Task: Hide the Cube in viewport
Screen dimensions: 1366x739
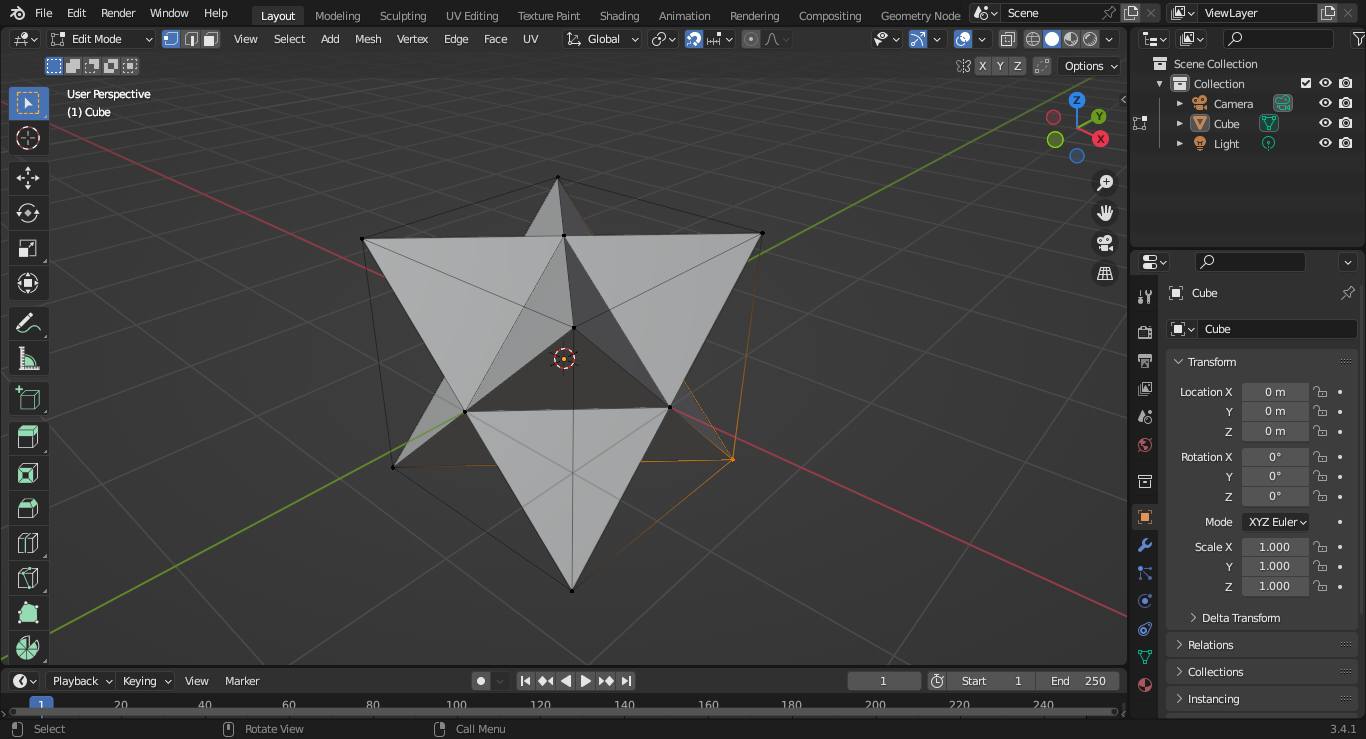Action: 1325,124
